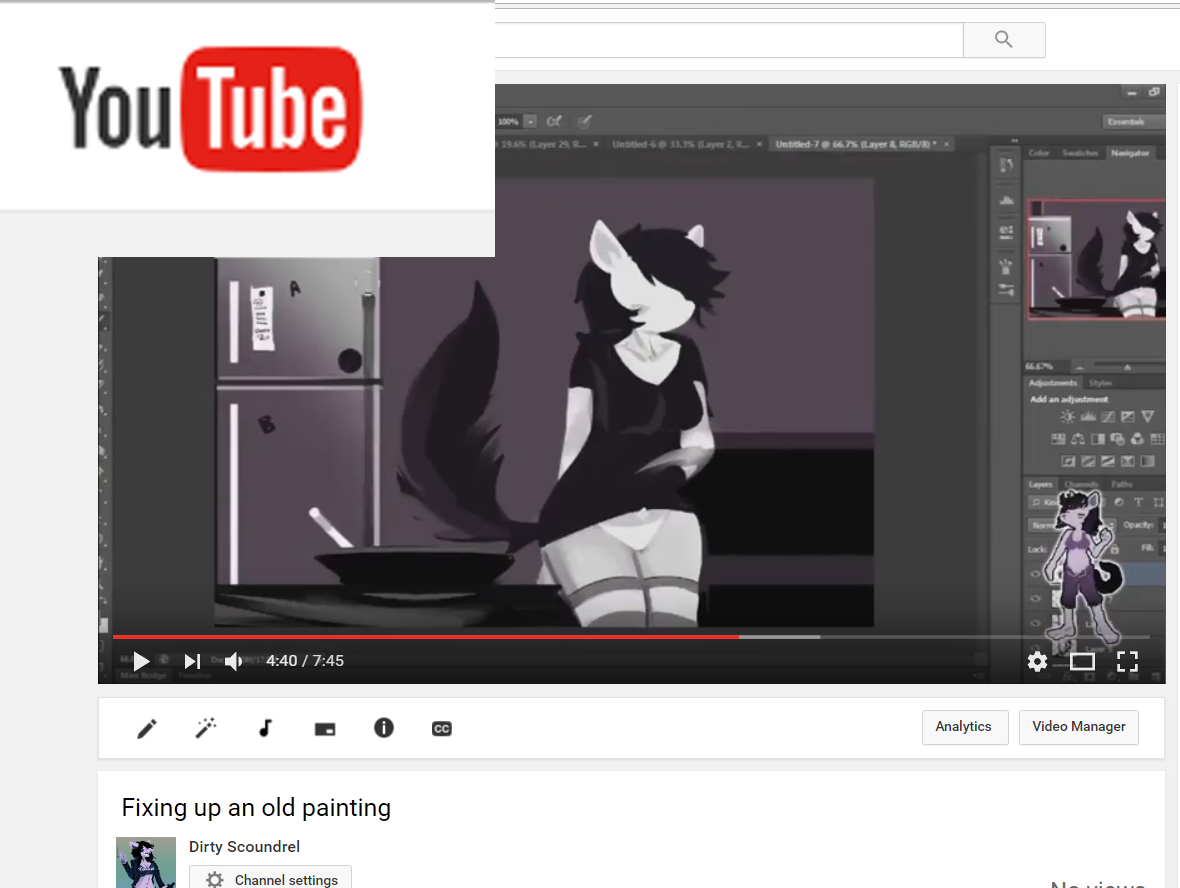Add a Color Balance adjustment
1180x888 pixels.
coord(1078,439)
